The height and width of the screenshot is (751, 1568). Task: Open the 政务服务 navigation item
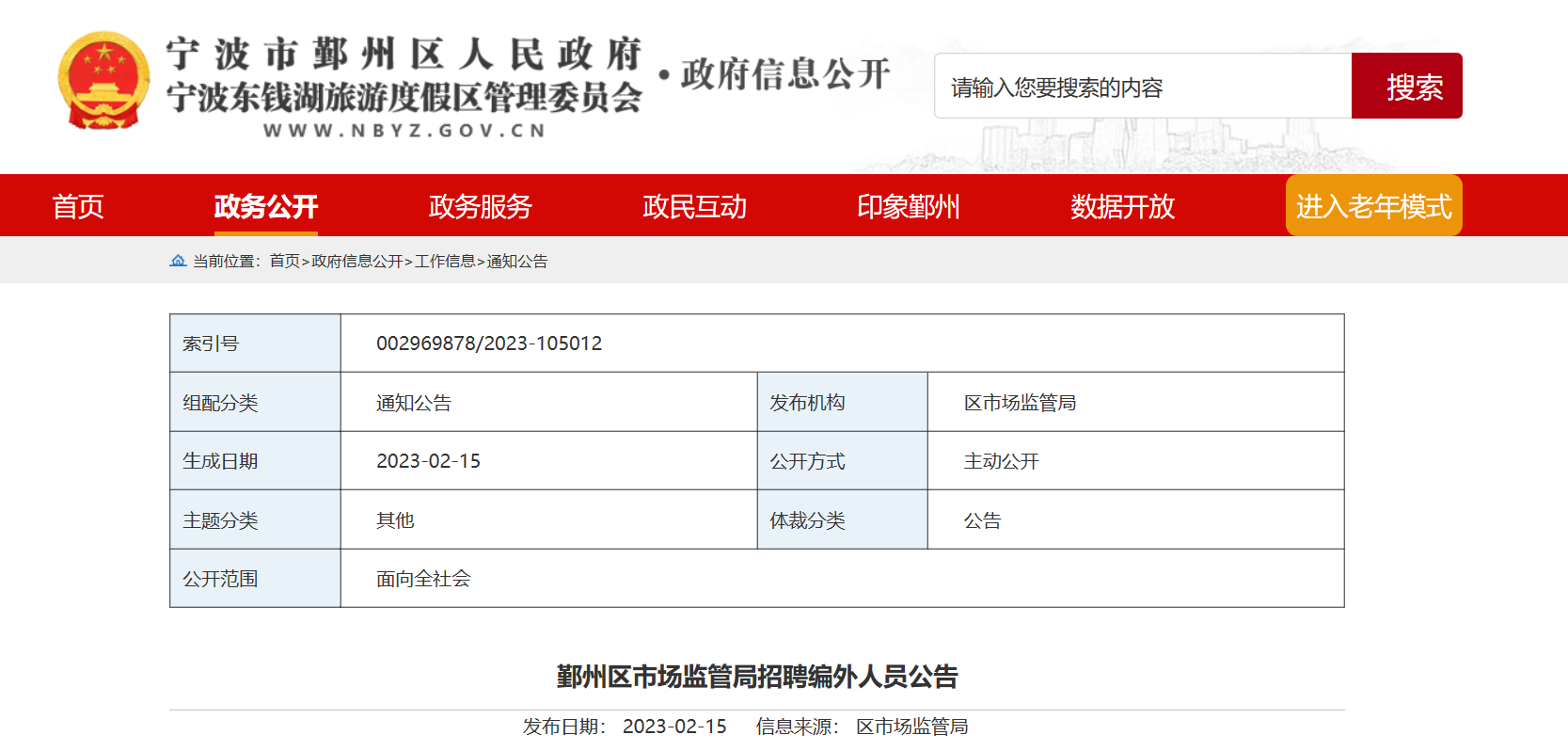click(481, 206)
